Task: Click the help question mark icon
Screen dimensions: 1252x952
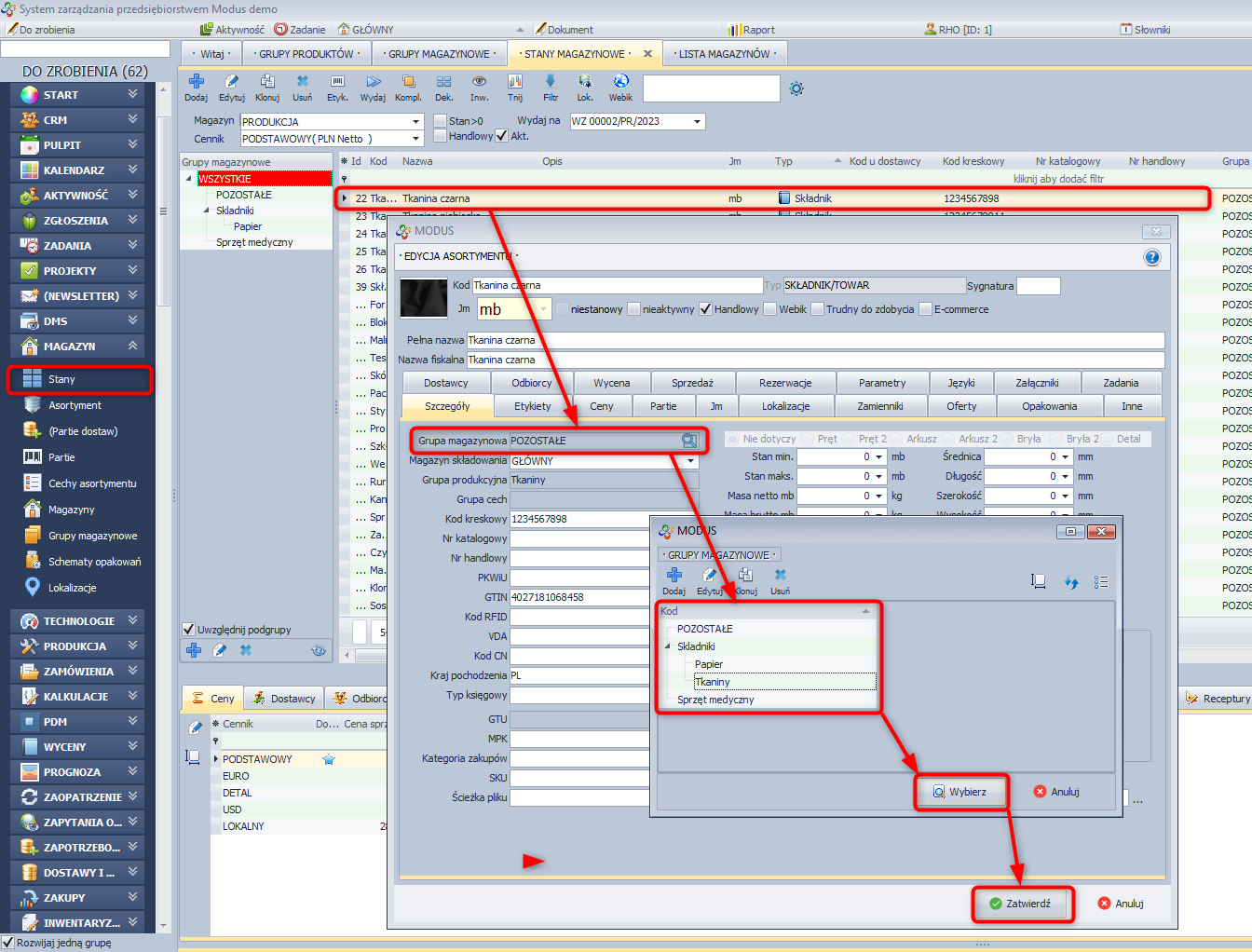Action: coord(1152,258)
